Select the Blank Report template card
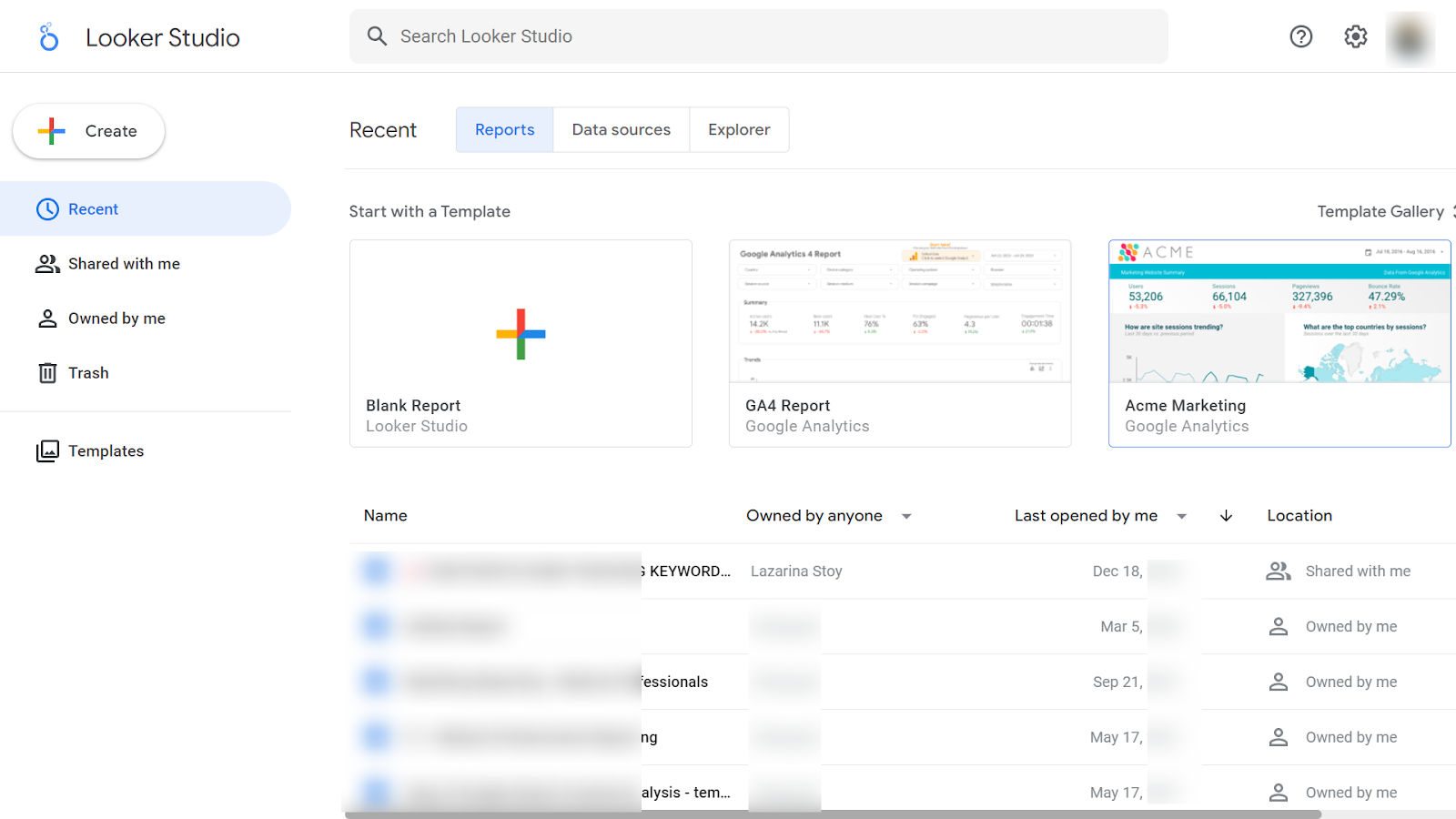Screen dimensions: 1456x819 tap(521, 343)
